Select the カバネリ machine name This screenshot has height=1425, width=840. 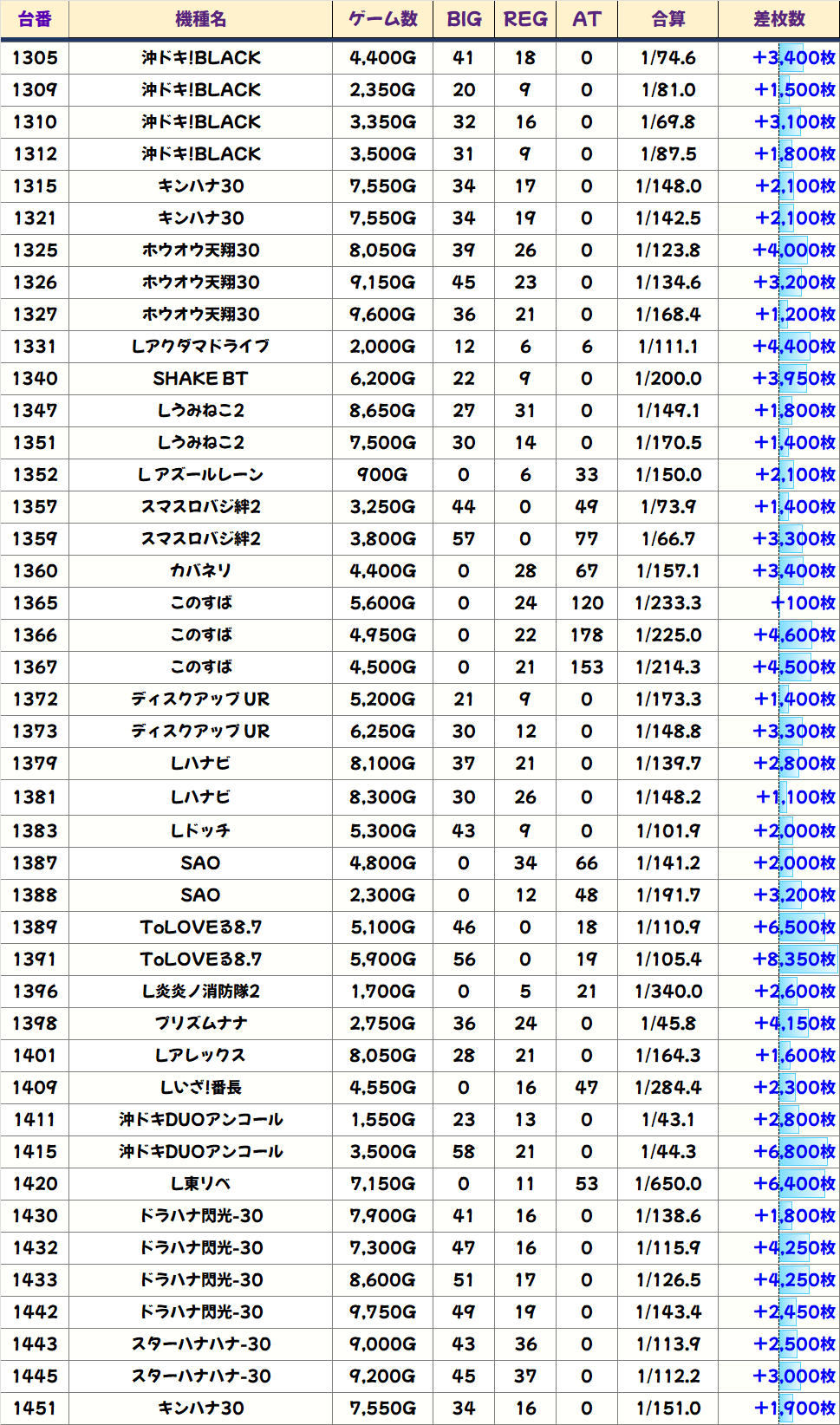200,571
